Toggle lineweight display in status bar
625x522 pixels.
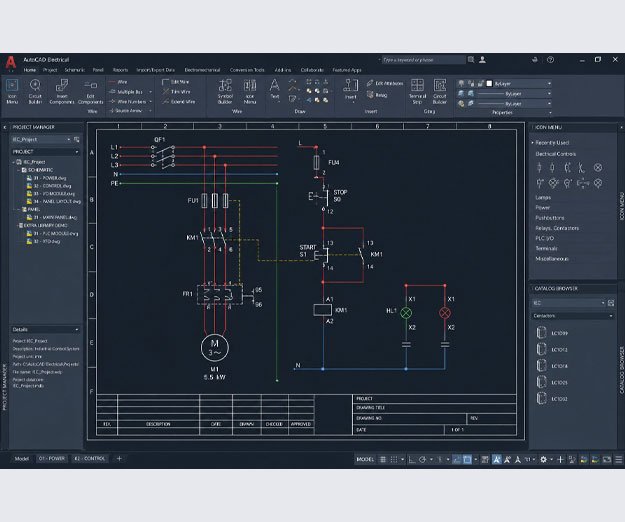click(x=485, y=459)
